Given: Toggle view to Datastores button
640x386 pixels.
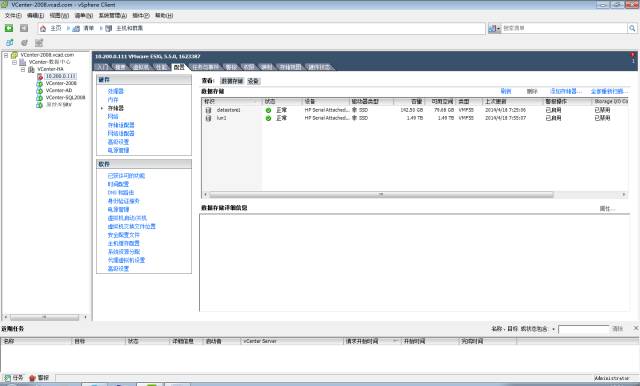Looking at the screenshot, I should point(232,81).
